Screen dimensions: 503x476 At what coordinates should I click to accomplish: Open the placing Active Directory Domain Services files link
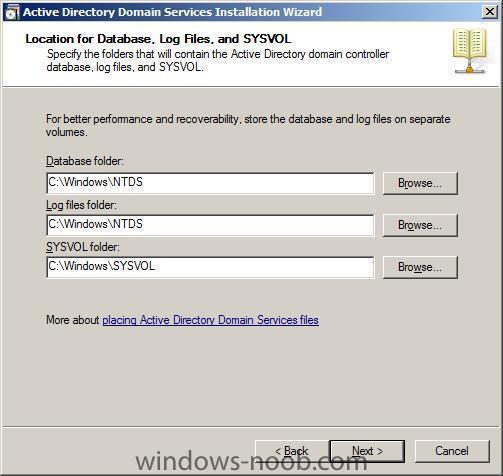click(210, 320)
